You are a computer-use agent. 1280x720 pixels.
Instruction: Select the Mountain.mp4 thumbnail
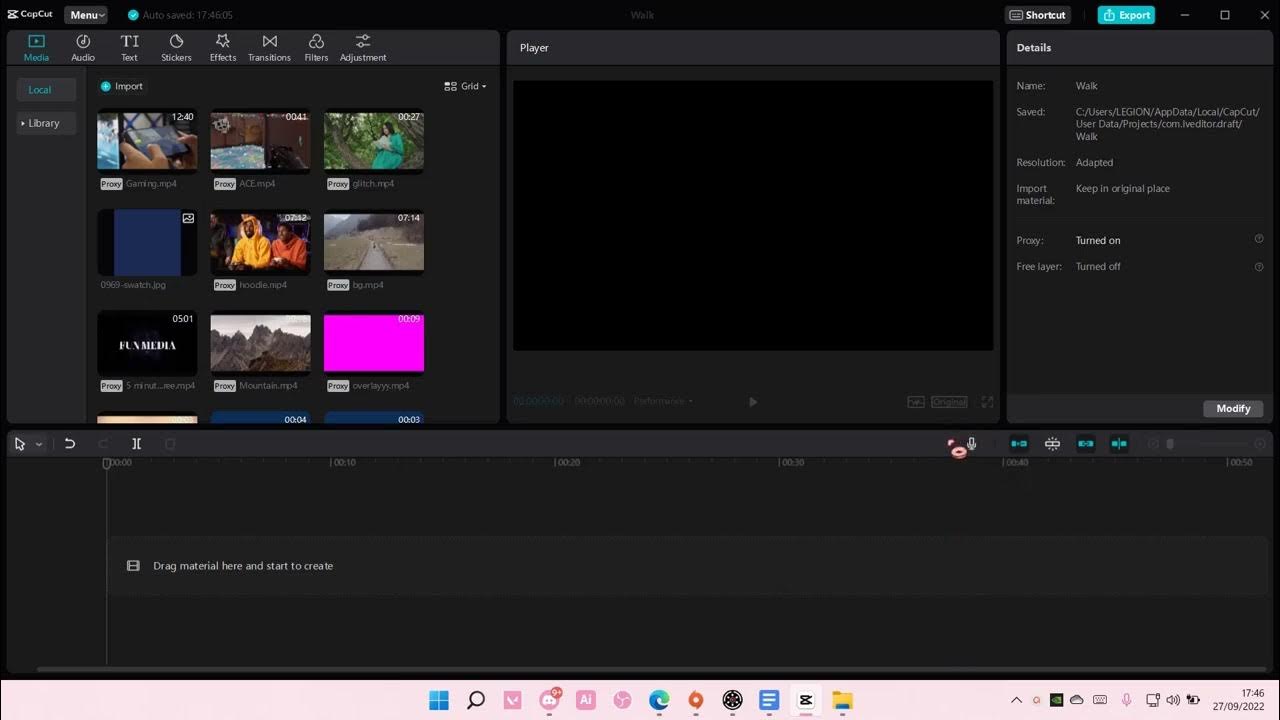260,343
